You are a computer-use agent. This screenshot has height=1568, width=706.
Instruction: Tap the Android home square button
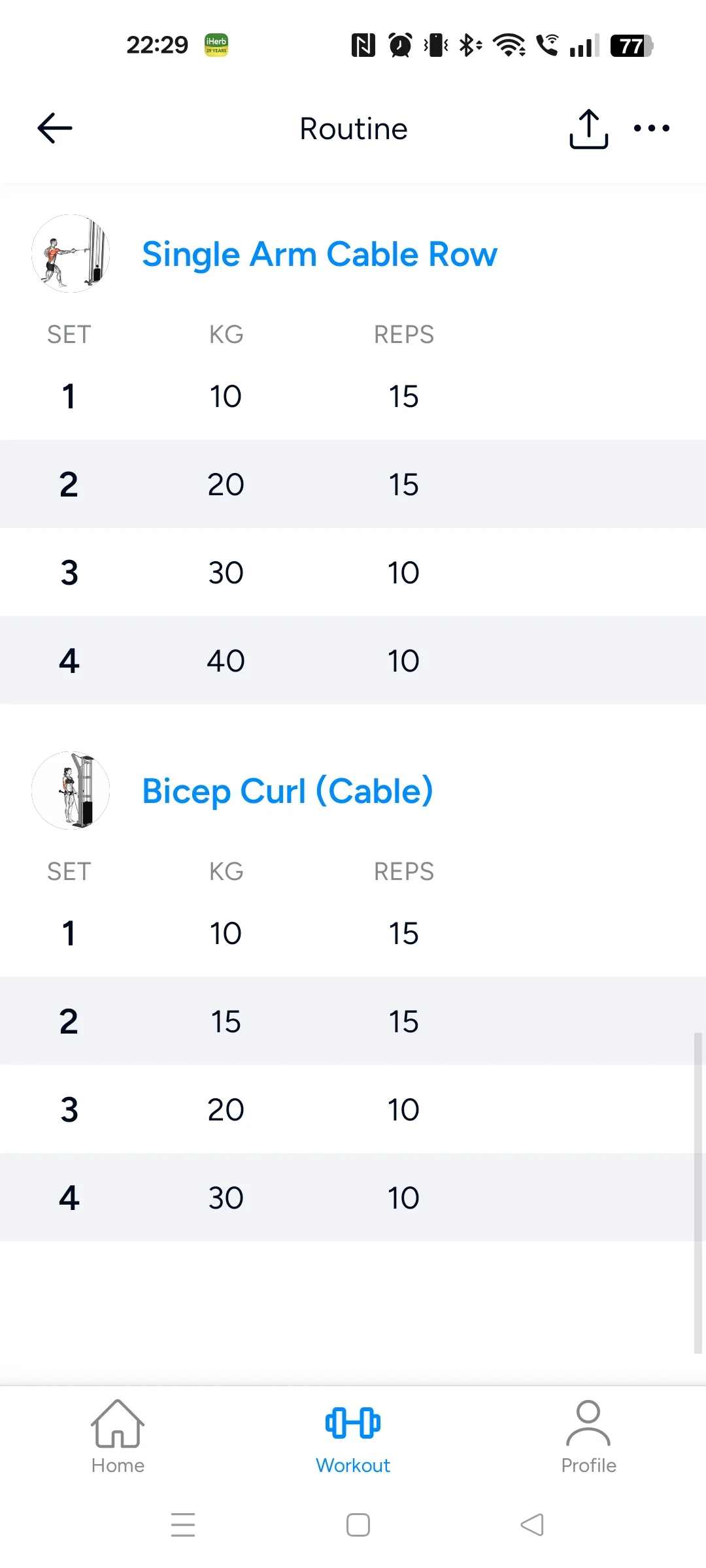(358, 1525)
